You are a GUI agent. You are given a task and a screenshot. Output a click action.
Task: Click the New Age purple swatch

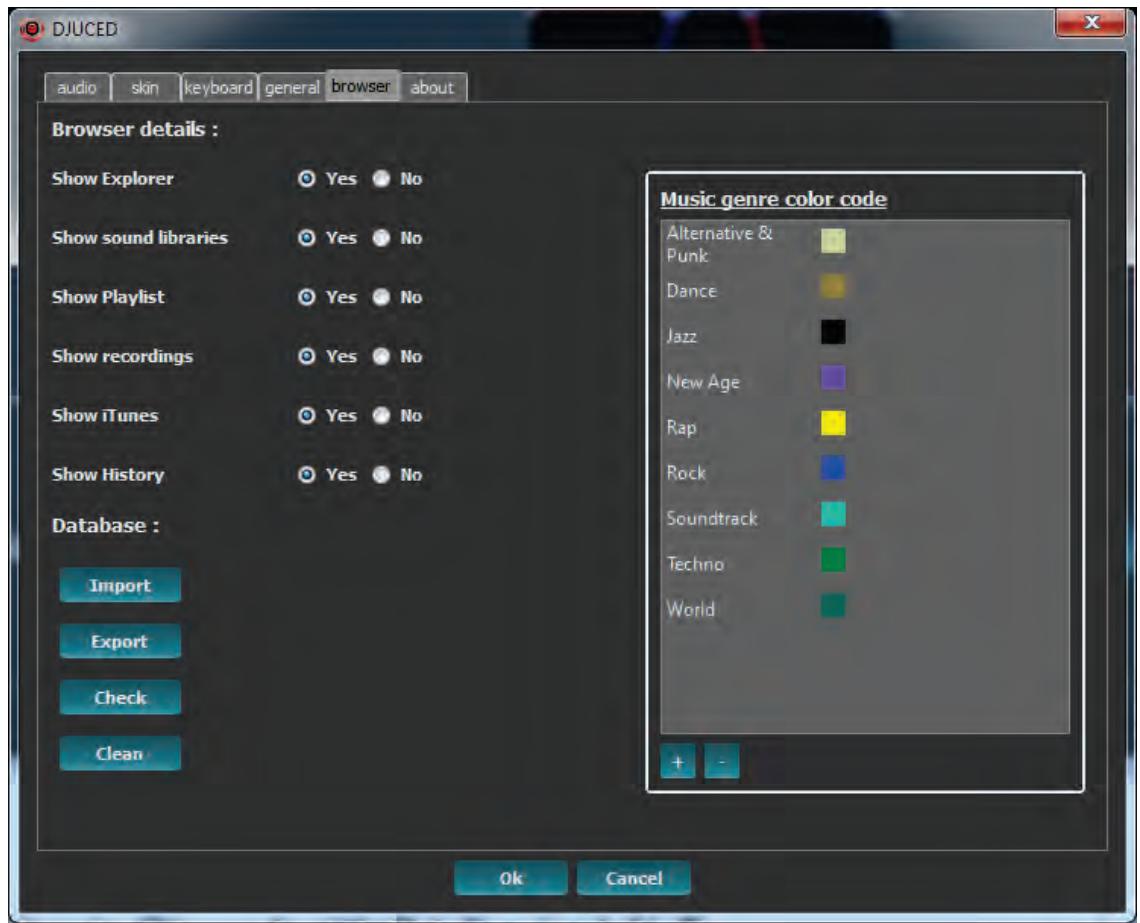pos(833,378)
